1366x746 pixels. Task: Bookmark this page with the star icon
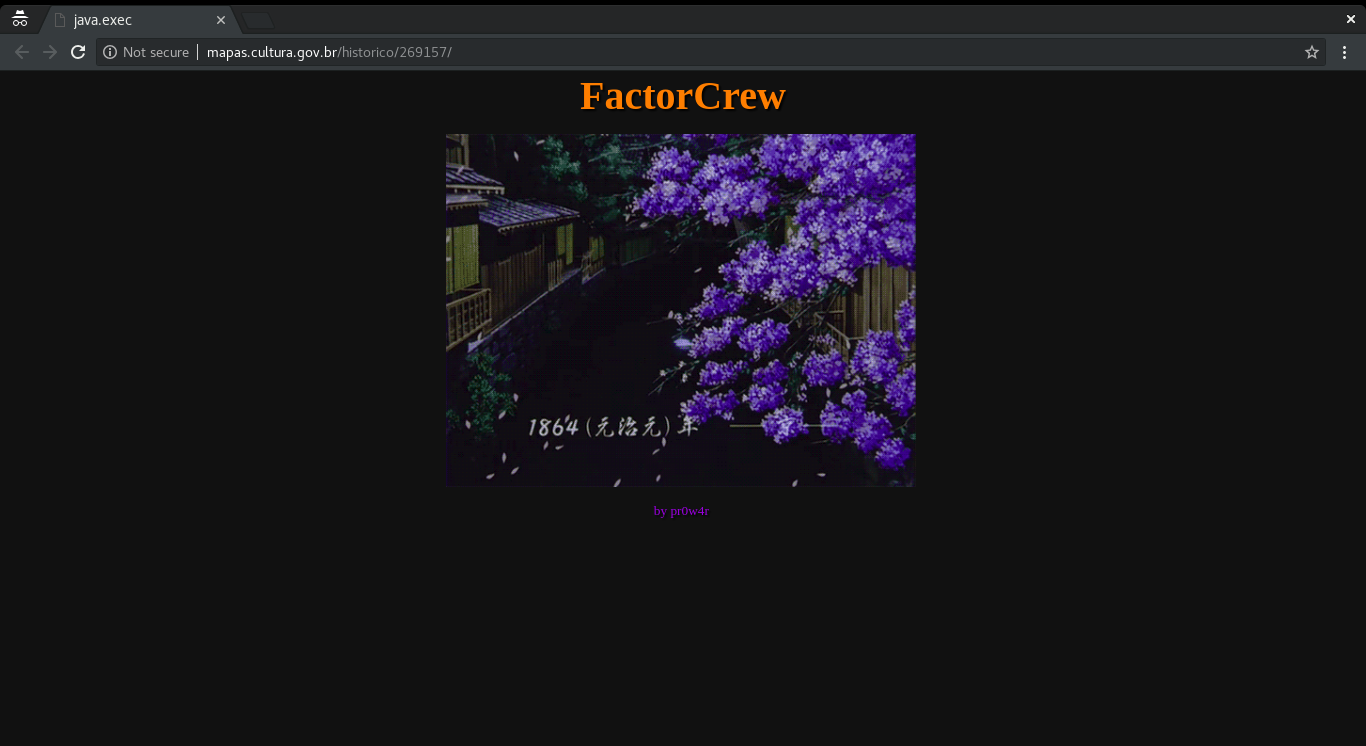click(1312, 52)
